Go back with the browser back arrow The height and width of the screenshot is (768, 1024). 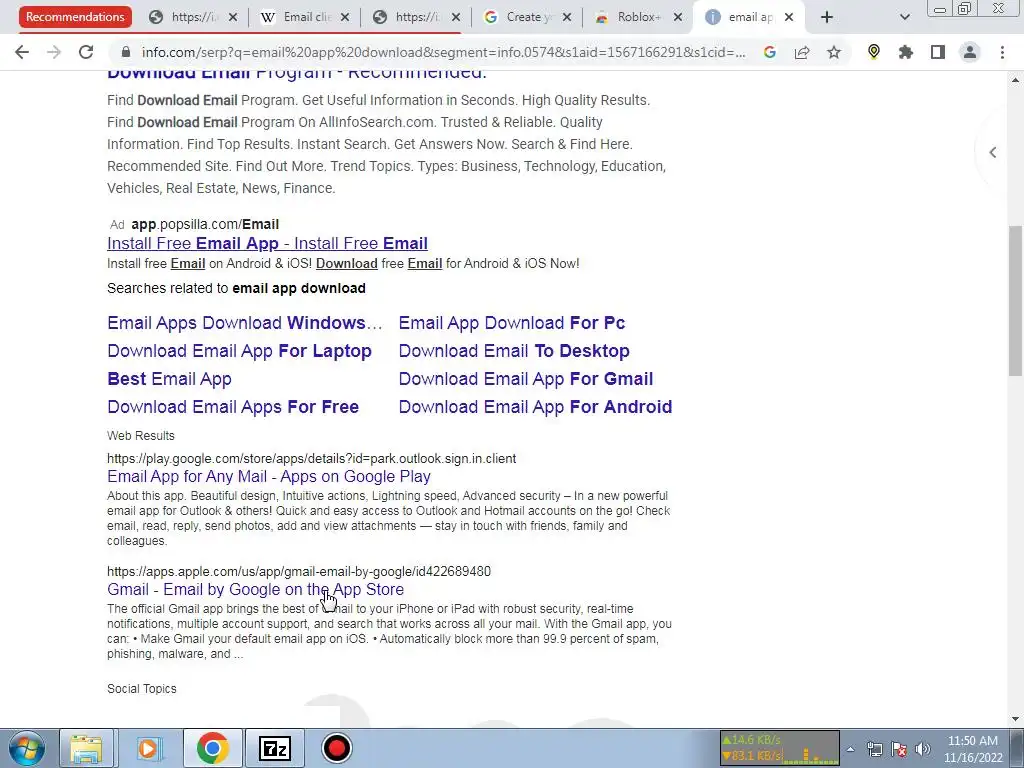[x=22, y=52]
